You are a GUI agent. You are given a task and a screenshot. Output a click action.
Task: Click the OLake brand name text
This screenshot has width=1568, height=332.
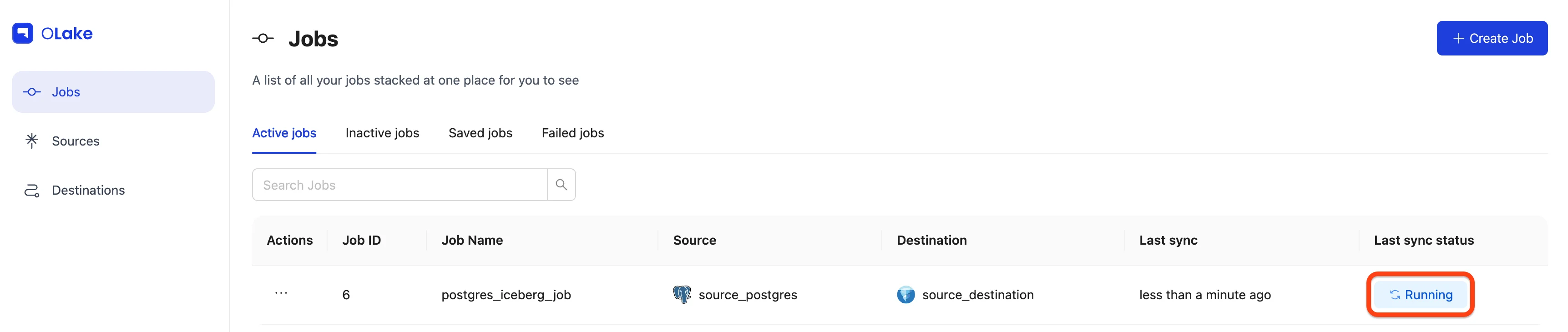67,34
